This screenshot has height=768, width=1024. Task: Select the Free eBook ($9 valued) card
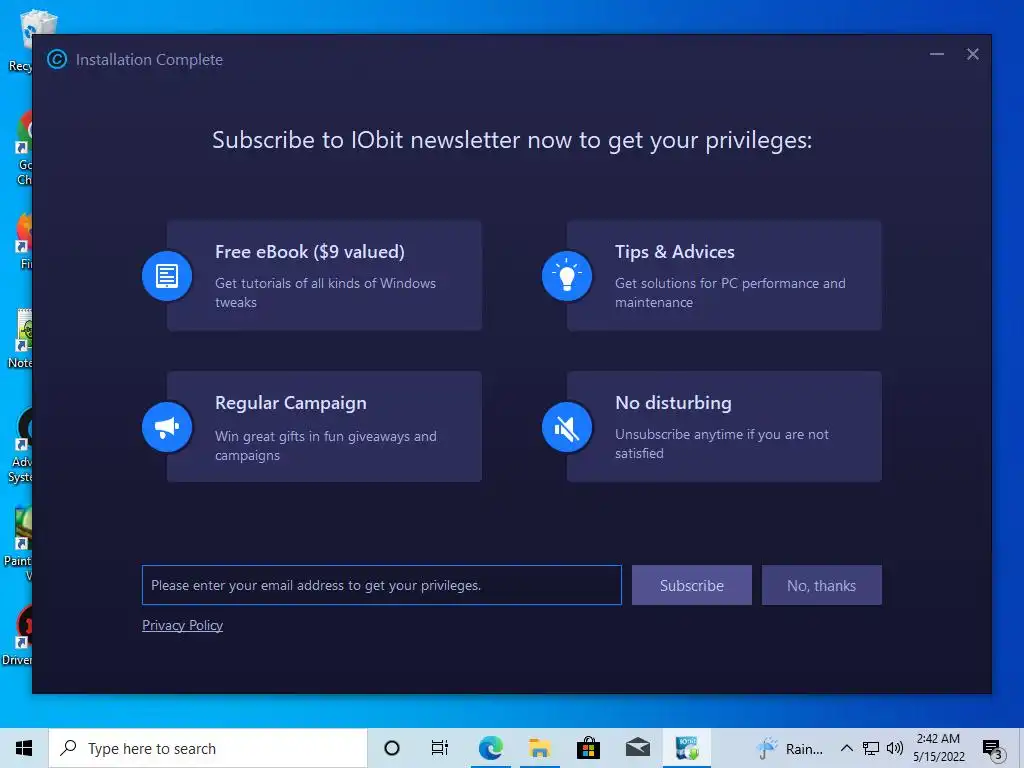click(x=324, y=276)
